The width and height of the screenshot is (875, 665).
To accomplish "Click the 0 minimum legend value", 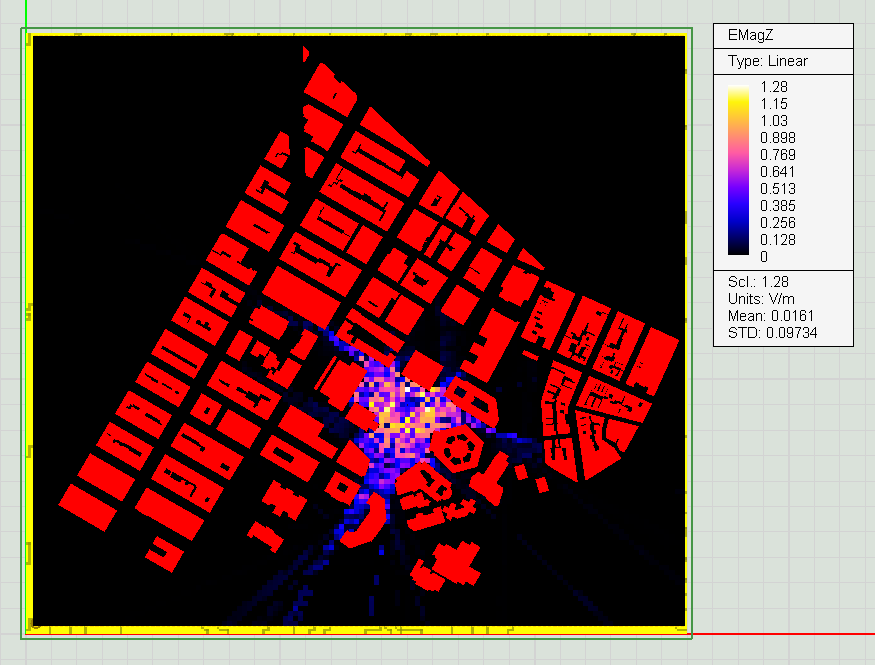I will coord(764,257).
